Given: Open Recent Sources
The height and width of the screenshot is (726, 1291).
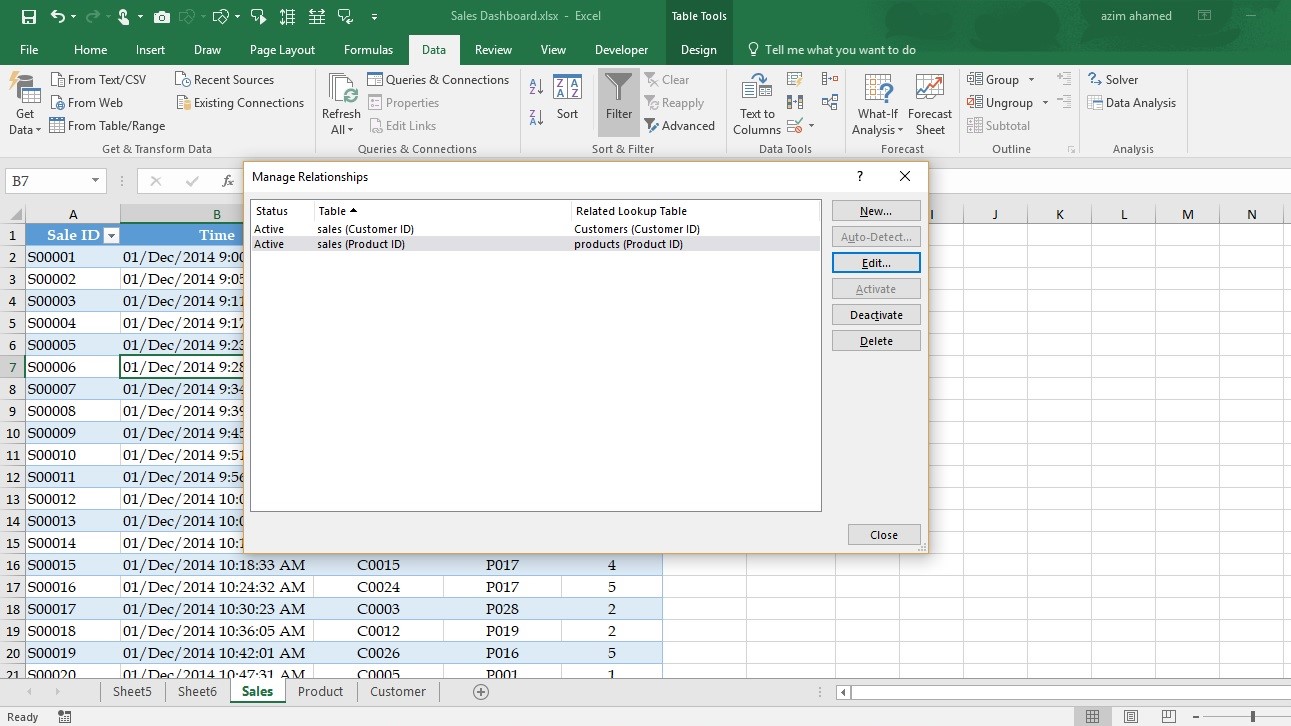Looking at the screenshot, I should point(224,80).
